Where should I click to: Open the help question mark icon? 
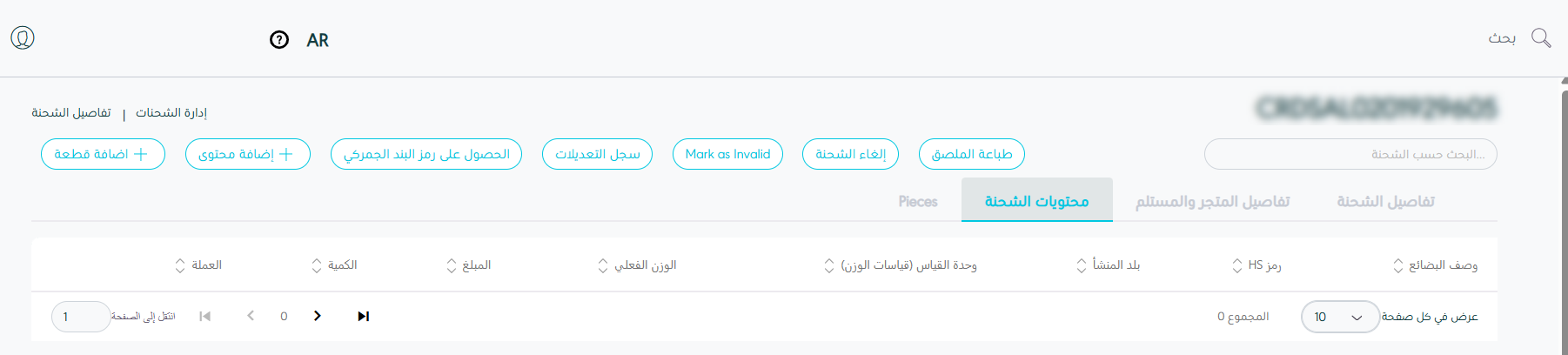(279, 40)
